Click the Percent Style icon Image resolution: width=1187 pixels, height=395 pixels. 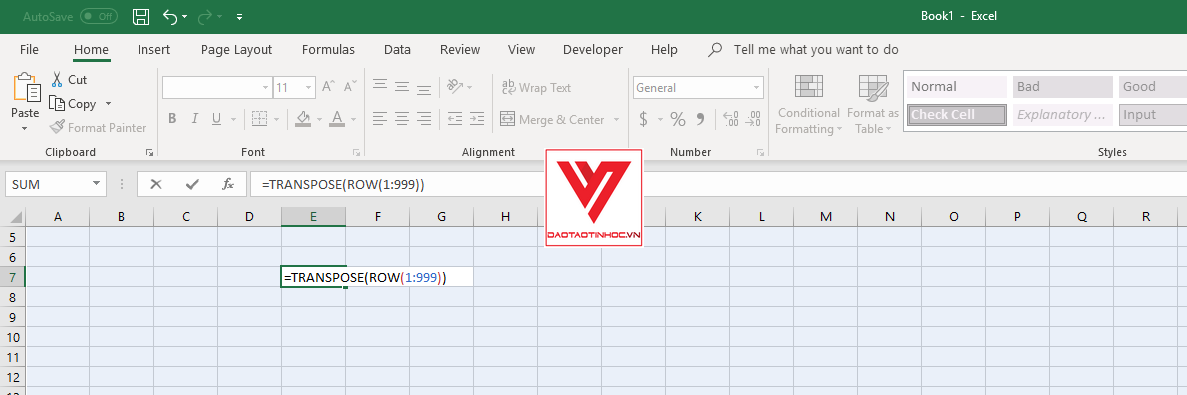click(678, 119)
